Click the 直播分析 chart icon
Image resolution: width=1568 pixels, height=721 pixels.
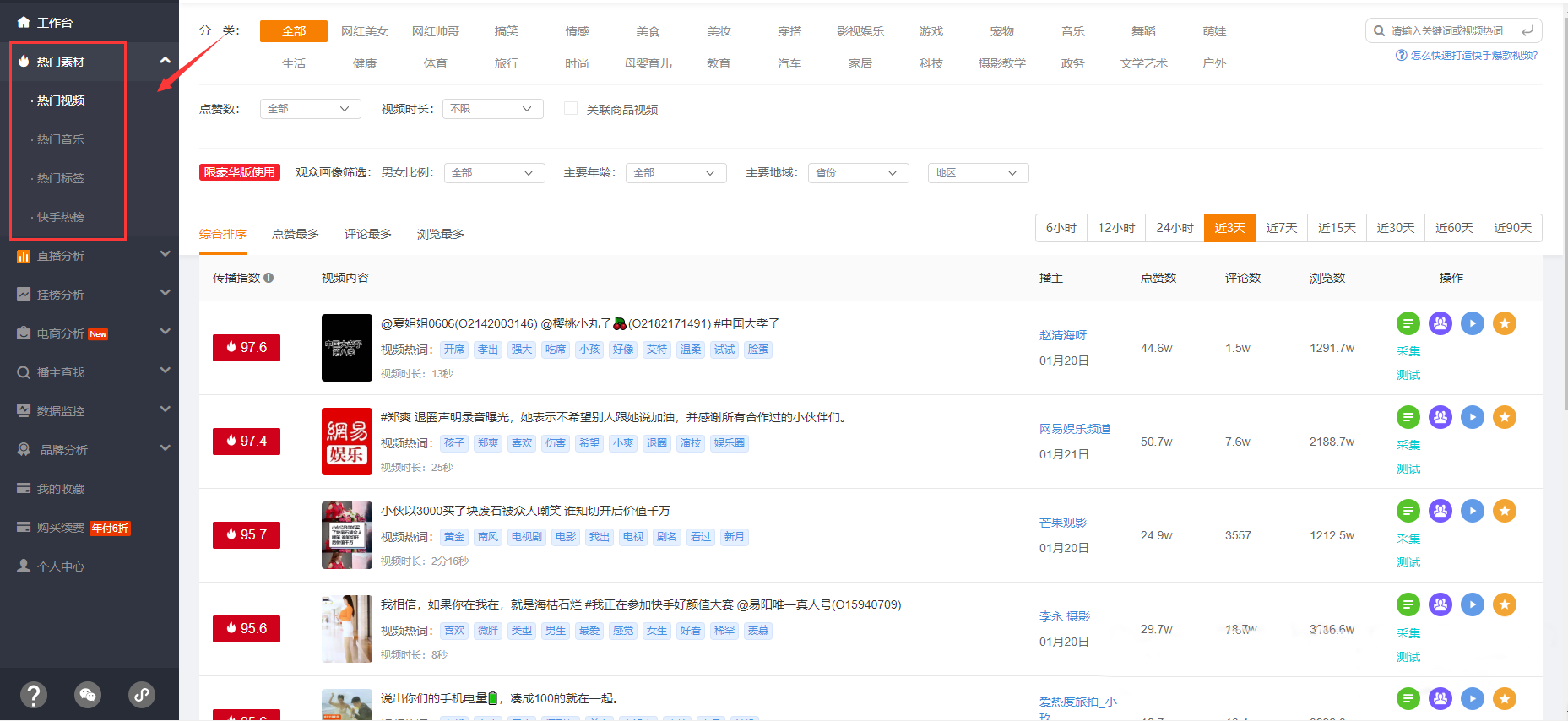coord(24,256)
